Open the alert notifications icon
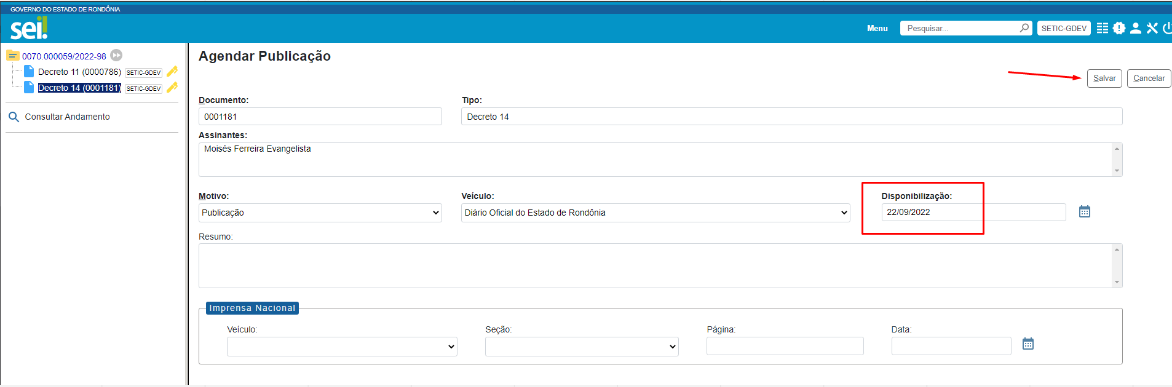 click(1119, 28)
